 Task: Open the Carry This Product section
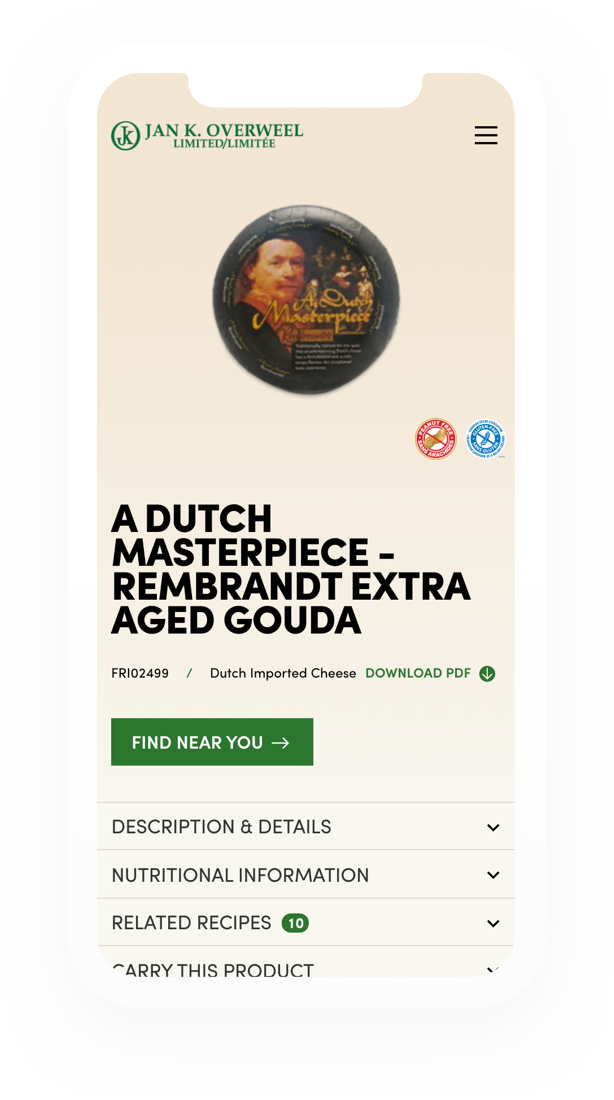click(306, 962)
